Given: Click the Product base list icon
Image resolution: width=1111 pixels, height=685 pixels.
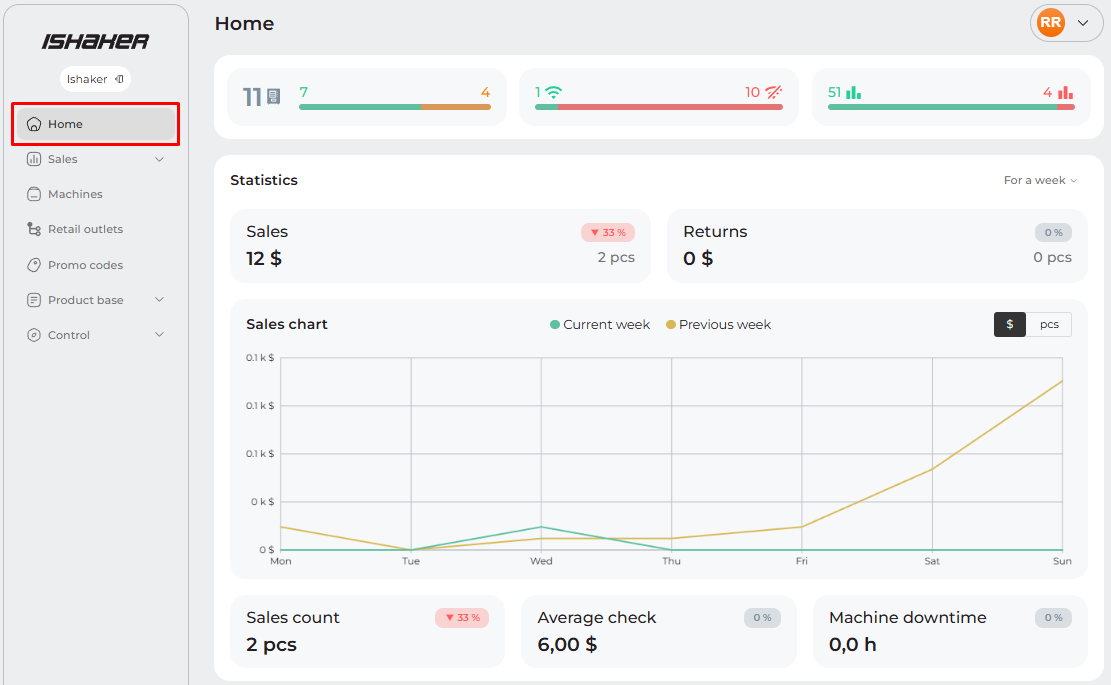Looking at the screenshot, I should click(x=34, y=301).
